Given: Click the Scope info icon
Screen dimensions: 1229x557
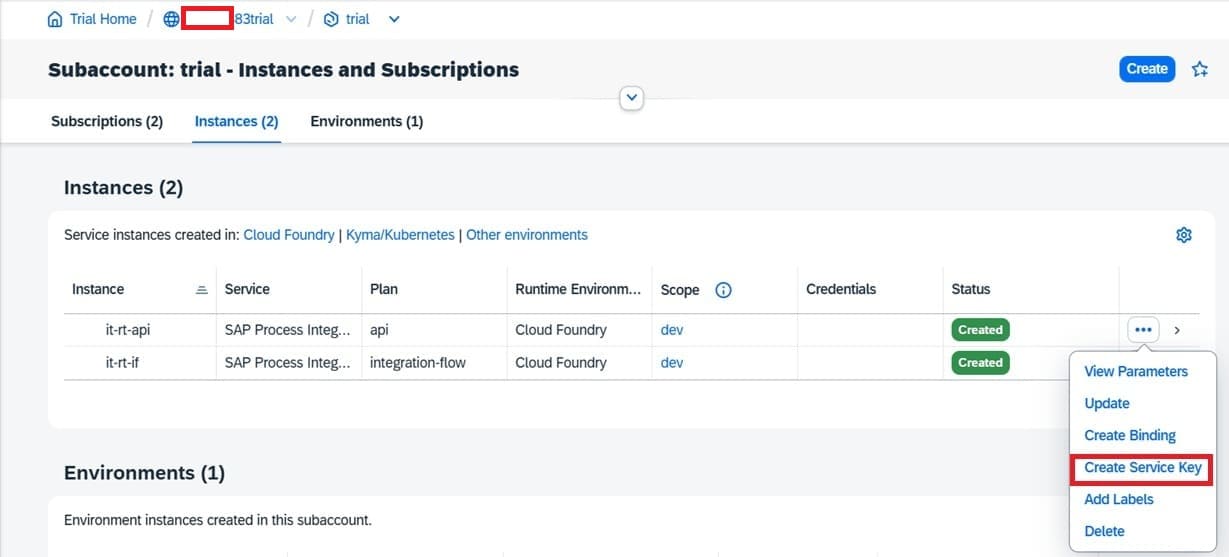Looking at the screenshot, I should pyautogui.click(x=724, y=290).
